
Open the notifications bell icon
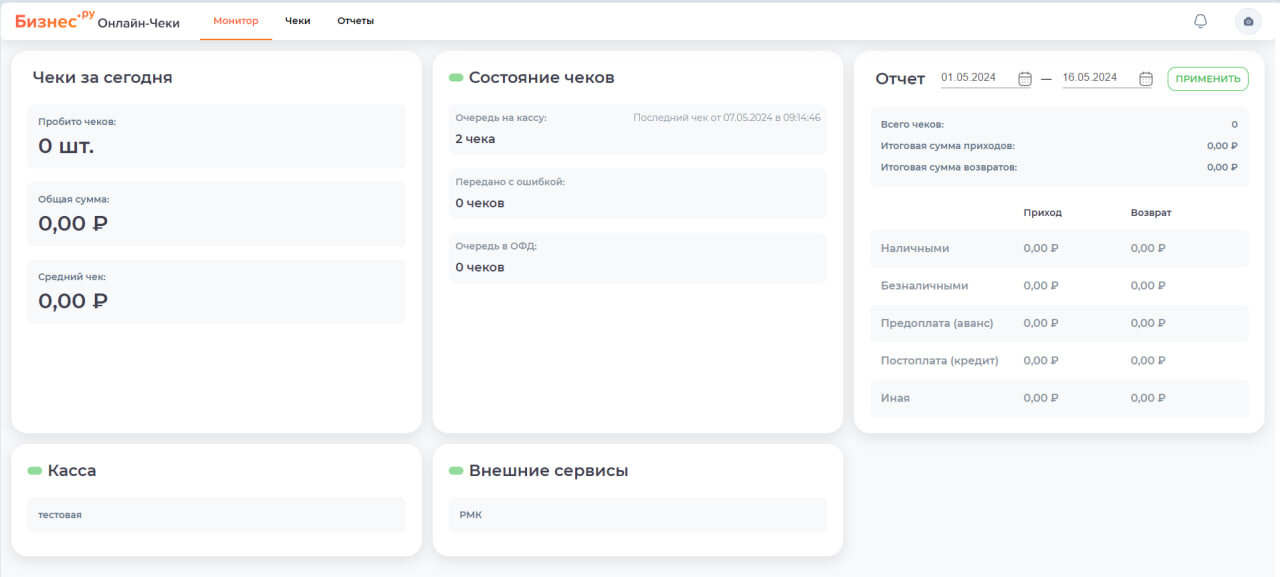(1201, 21)
